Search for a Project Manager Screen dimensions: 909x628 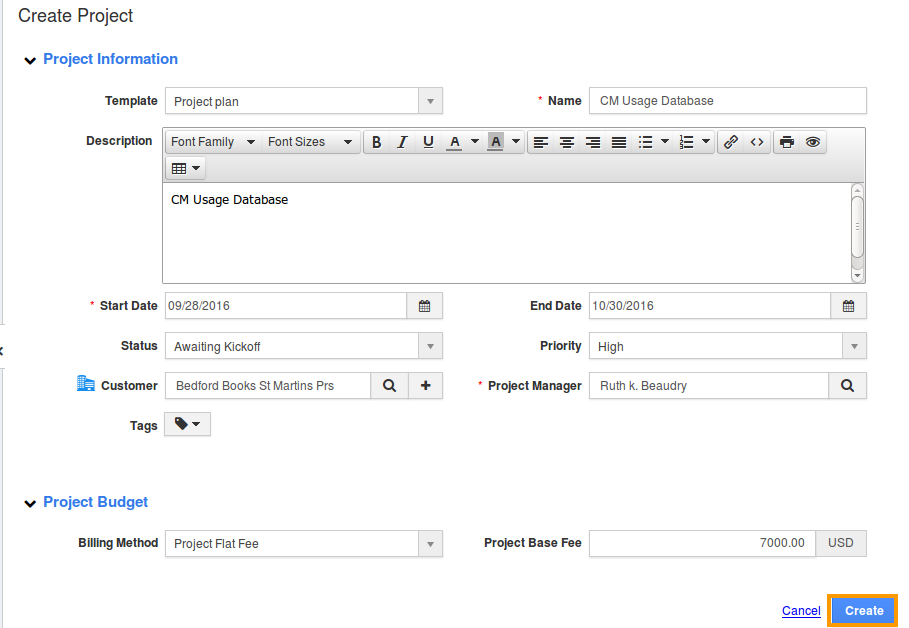coord(847,385)
